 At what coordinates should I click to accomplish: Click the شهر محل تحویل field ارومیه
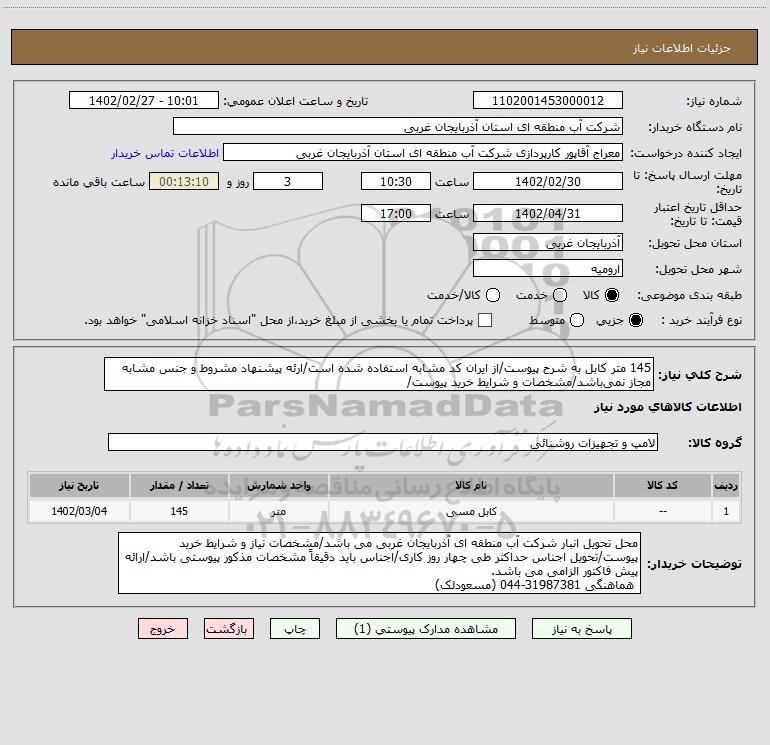click(x=548, y=269)
